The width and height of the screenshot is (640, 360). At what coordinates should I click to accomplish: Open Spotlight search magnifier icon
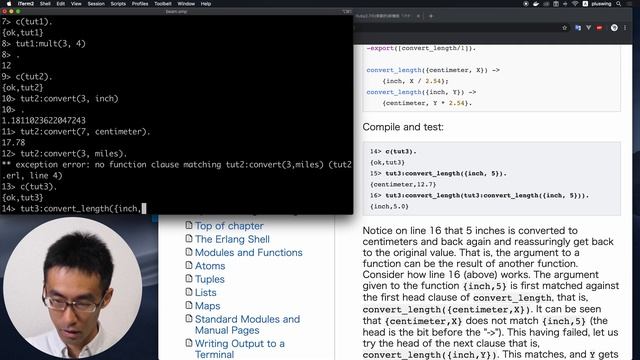coord(619,4)
